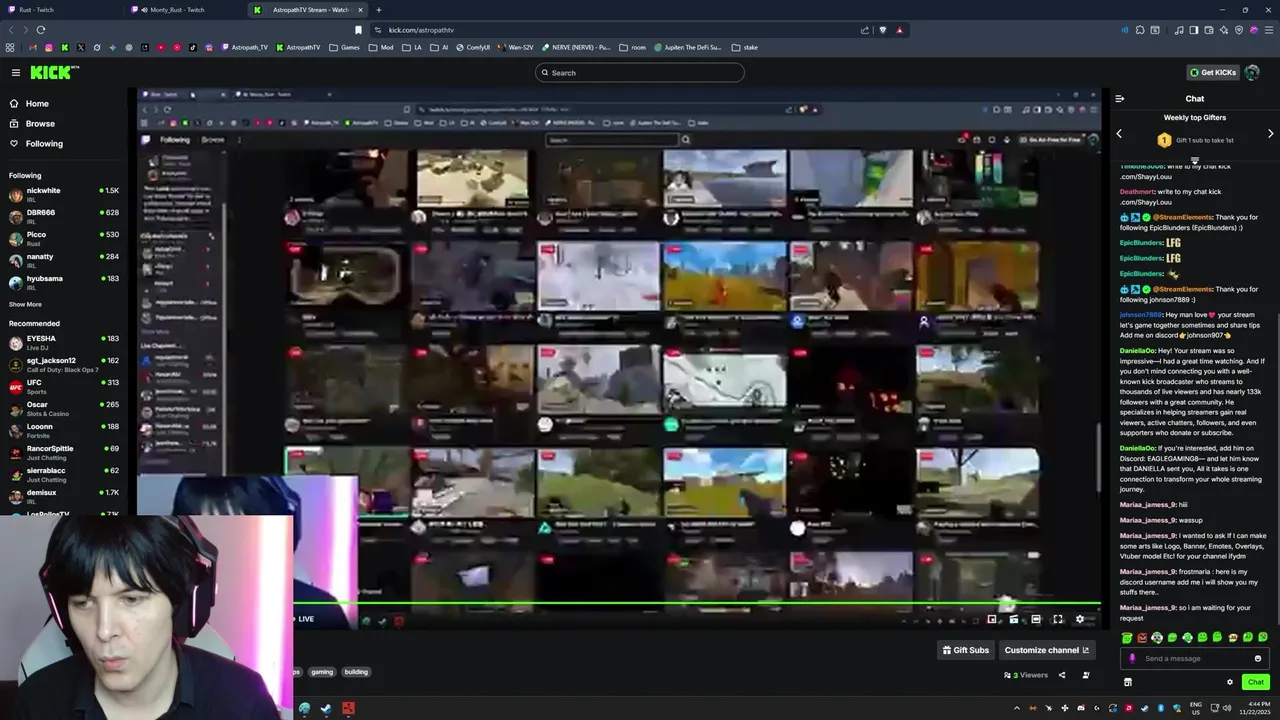1280x720 pixels.
Task: Go to next weekly gifter slide
Action: (x=1271, y=133)
